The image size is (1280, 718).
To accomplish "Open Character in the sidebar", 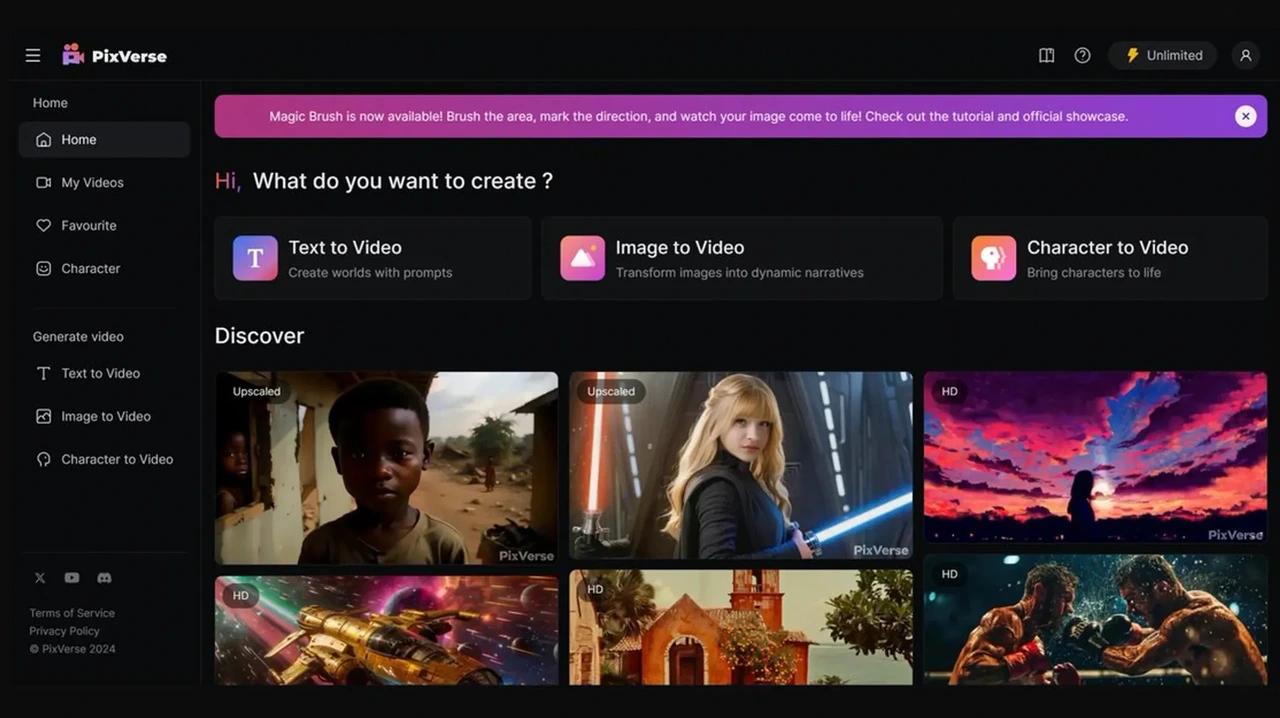I will [104, 269].
